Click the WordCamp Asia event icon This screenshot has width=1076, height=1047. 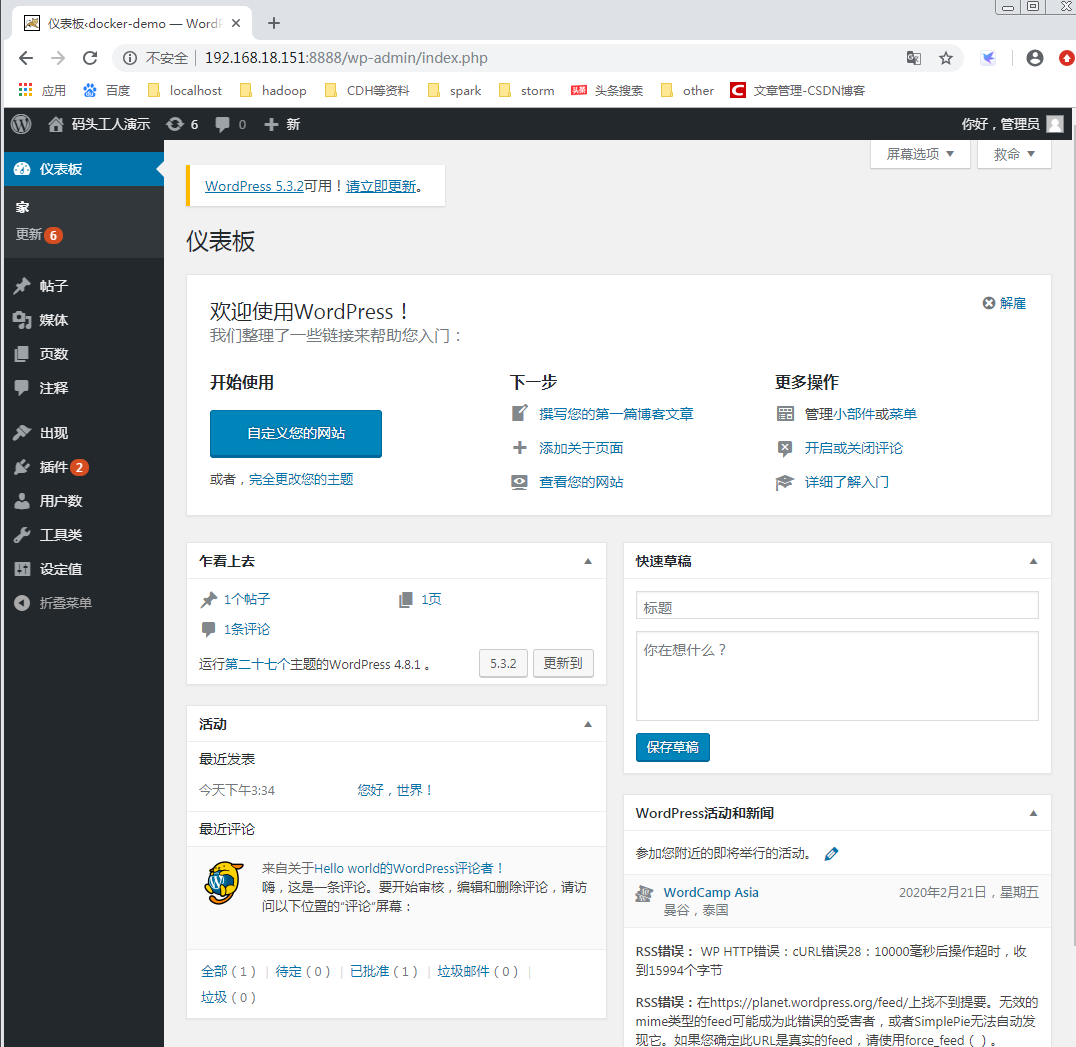pos(644,893)
